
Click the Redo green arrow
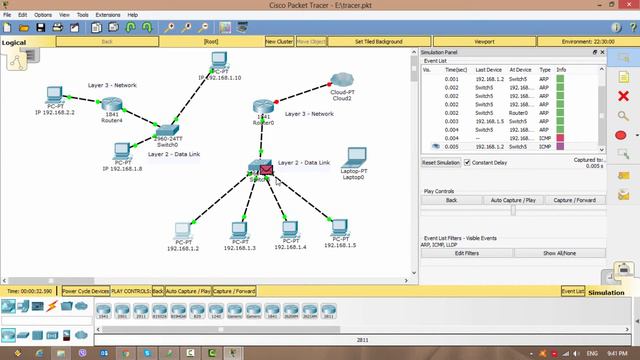147,27
